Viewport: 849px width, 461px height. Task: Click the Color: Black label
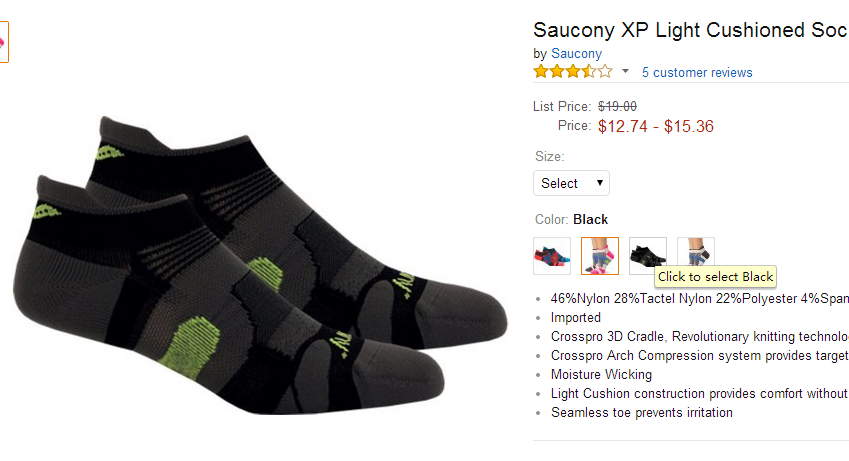pos(571,219)
